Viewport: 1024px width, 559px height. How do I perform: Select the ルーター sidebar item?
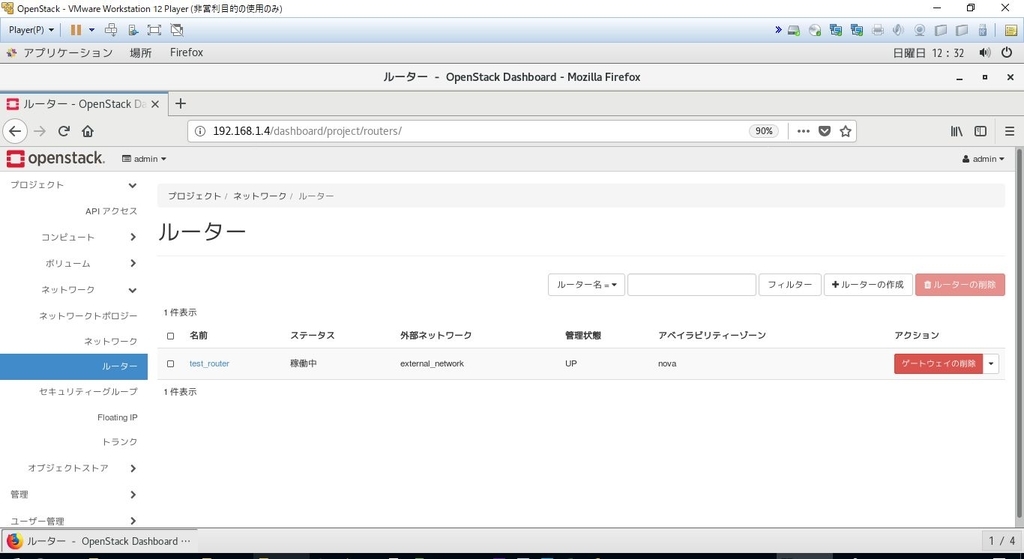point(74,366)
